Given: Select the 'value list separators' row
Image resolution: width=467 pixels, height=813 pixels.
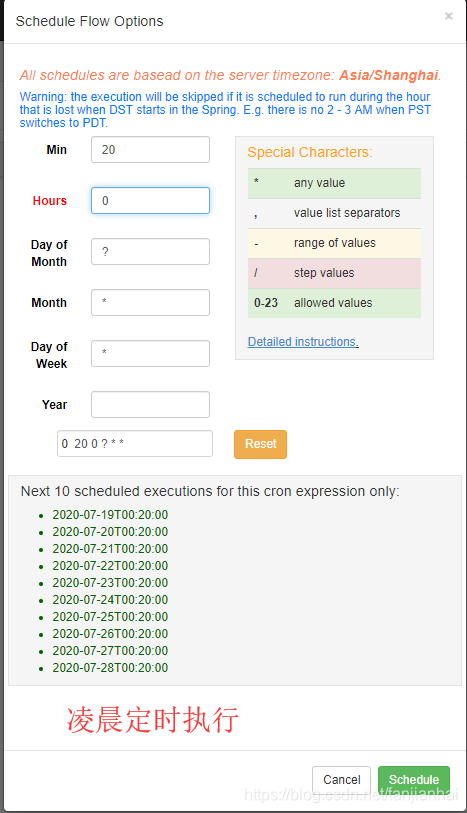Looking at the screenshot, I should tap(334, 213).
